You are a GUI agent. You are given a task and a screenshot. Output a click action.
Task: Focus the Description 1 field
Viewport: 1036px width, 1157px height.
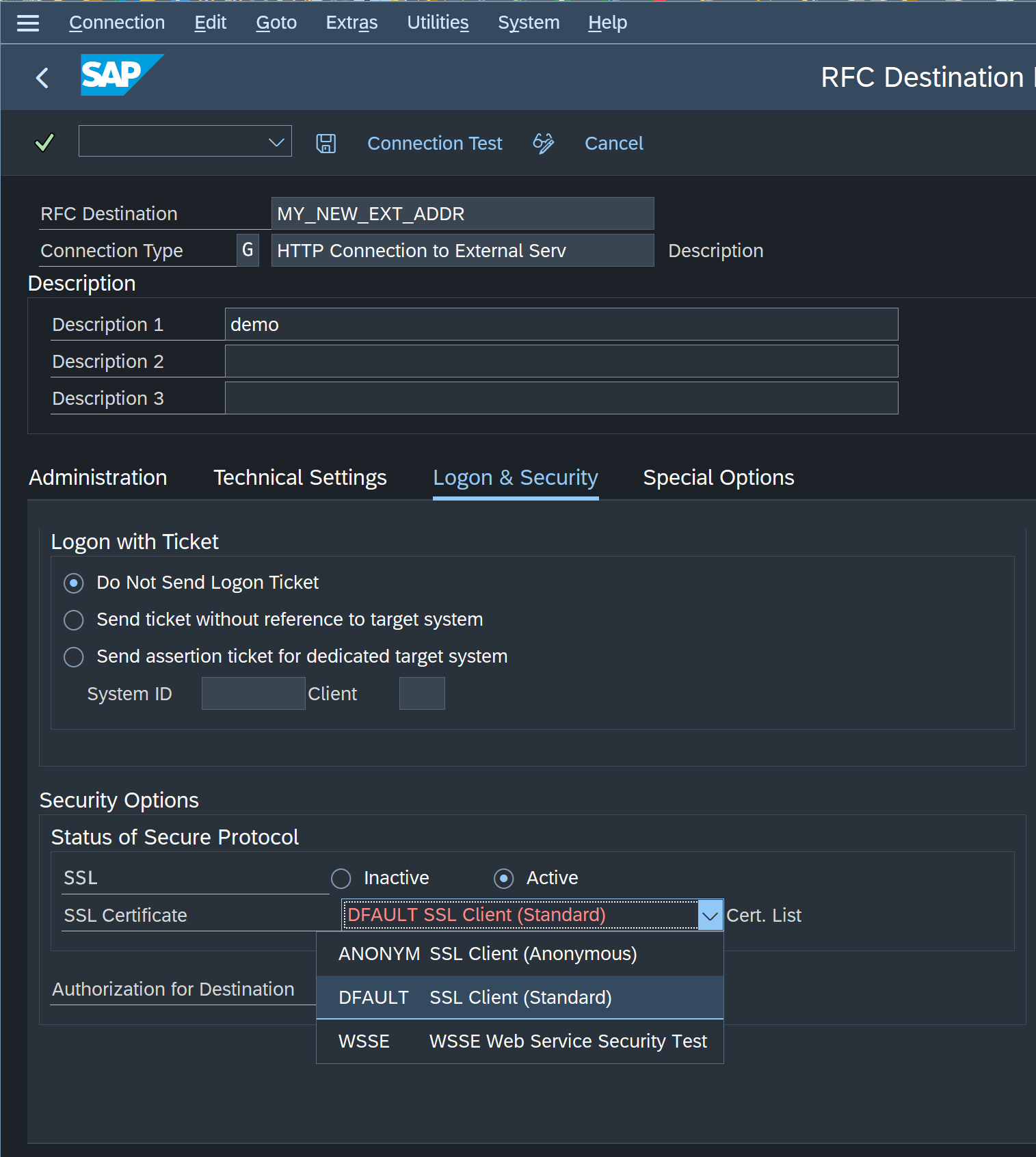(x=561, y=324)
